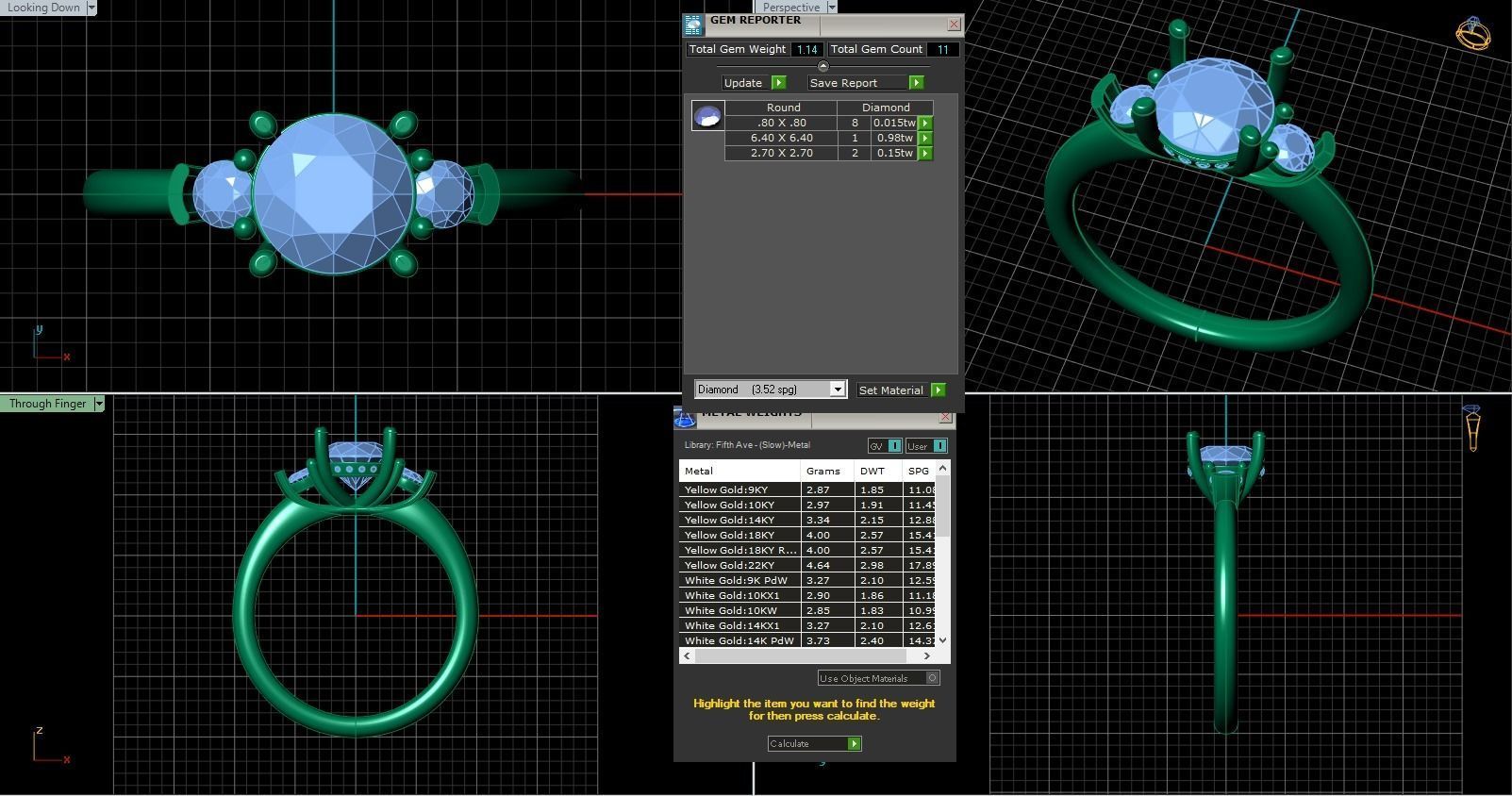Screen dimensions: 1512x796
Task: Select White Gold:9K PdW row
Action: click(807, 580)
